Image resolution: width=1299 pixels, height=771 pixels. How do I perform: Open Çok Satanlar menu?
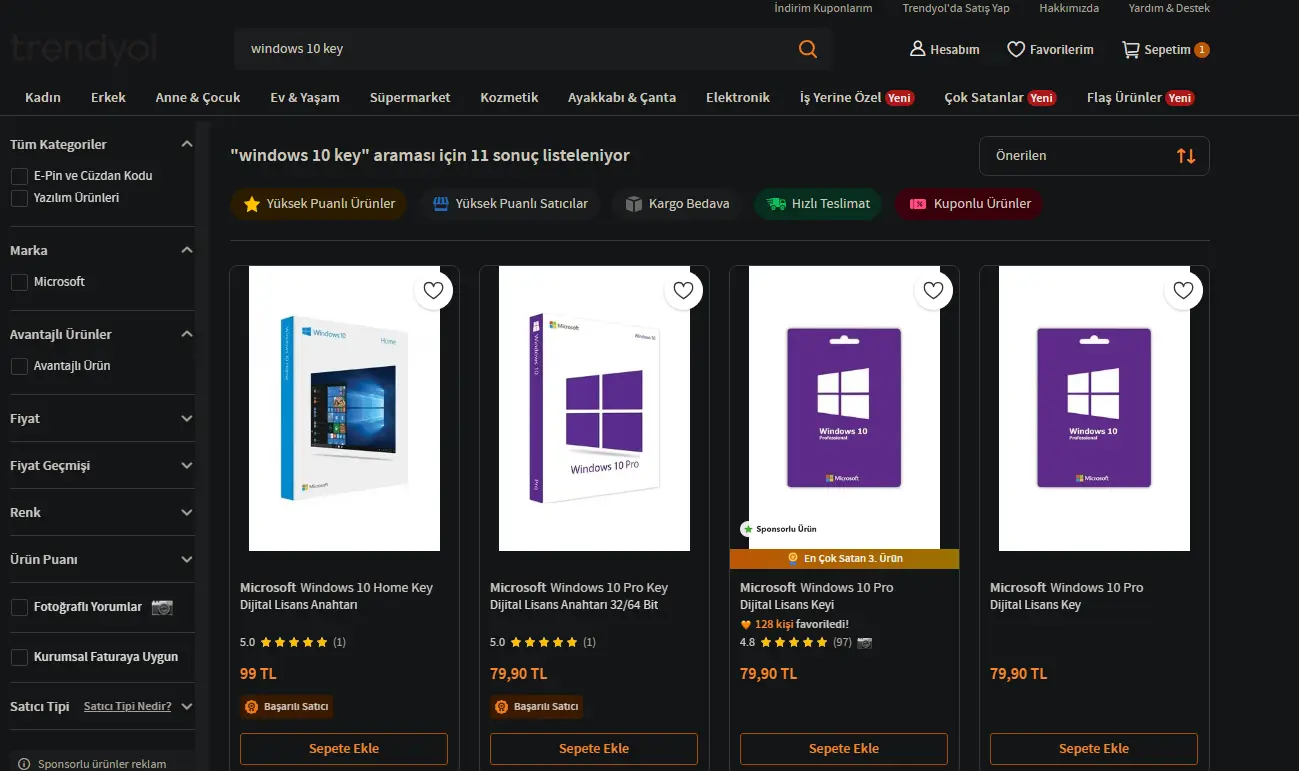click(1000, 97)
